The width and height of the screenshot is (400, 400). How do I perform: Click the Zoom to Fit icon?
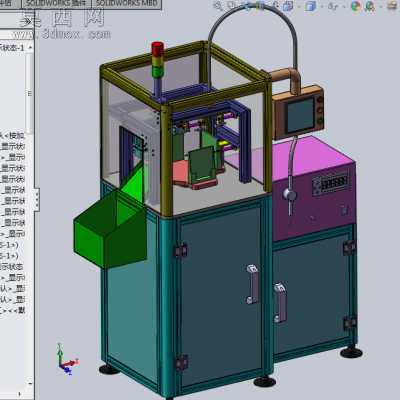pos(218,5)
